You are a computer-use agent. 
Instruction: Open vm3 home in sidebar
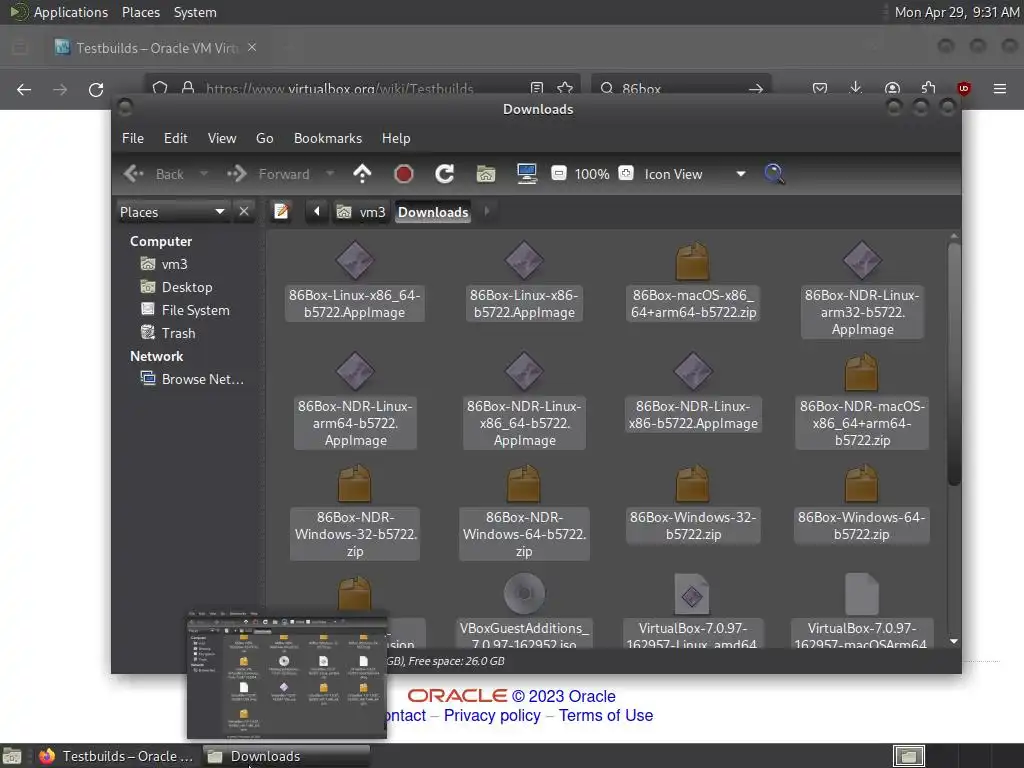coord(165,264)
